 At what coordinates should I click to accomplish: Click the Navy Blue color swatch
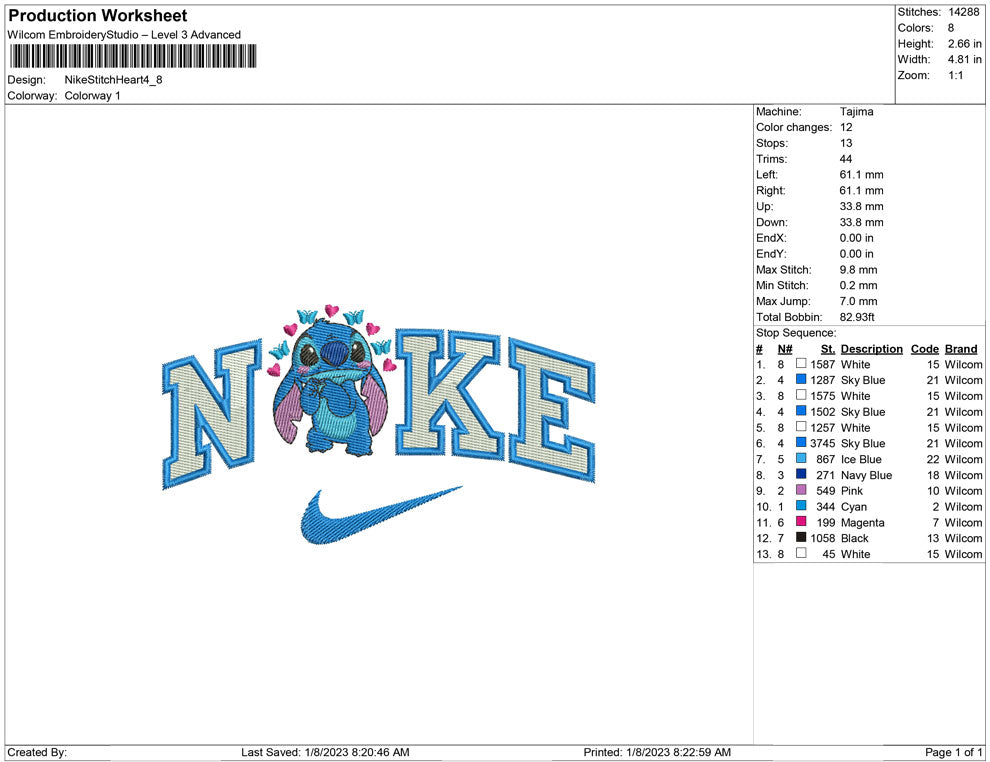pyautogui.click(x=801, y=474)
